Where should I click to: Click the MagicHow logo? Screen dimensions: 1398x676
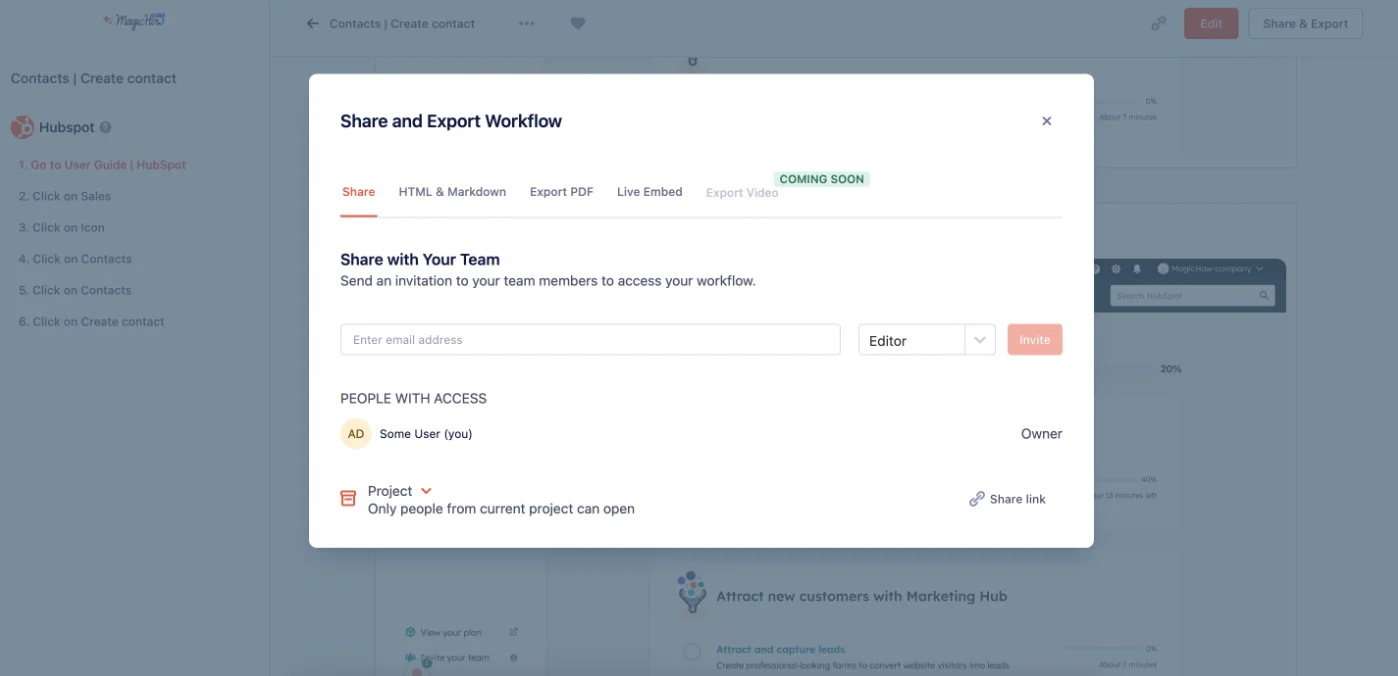[133, 20]
